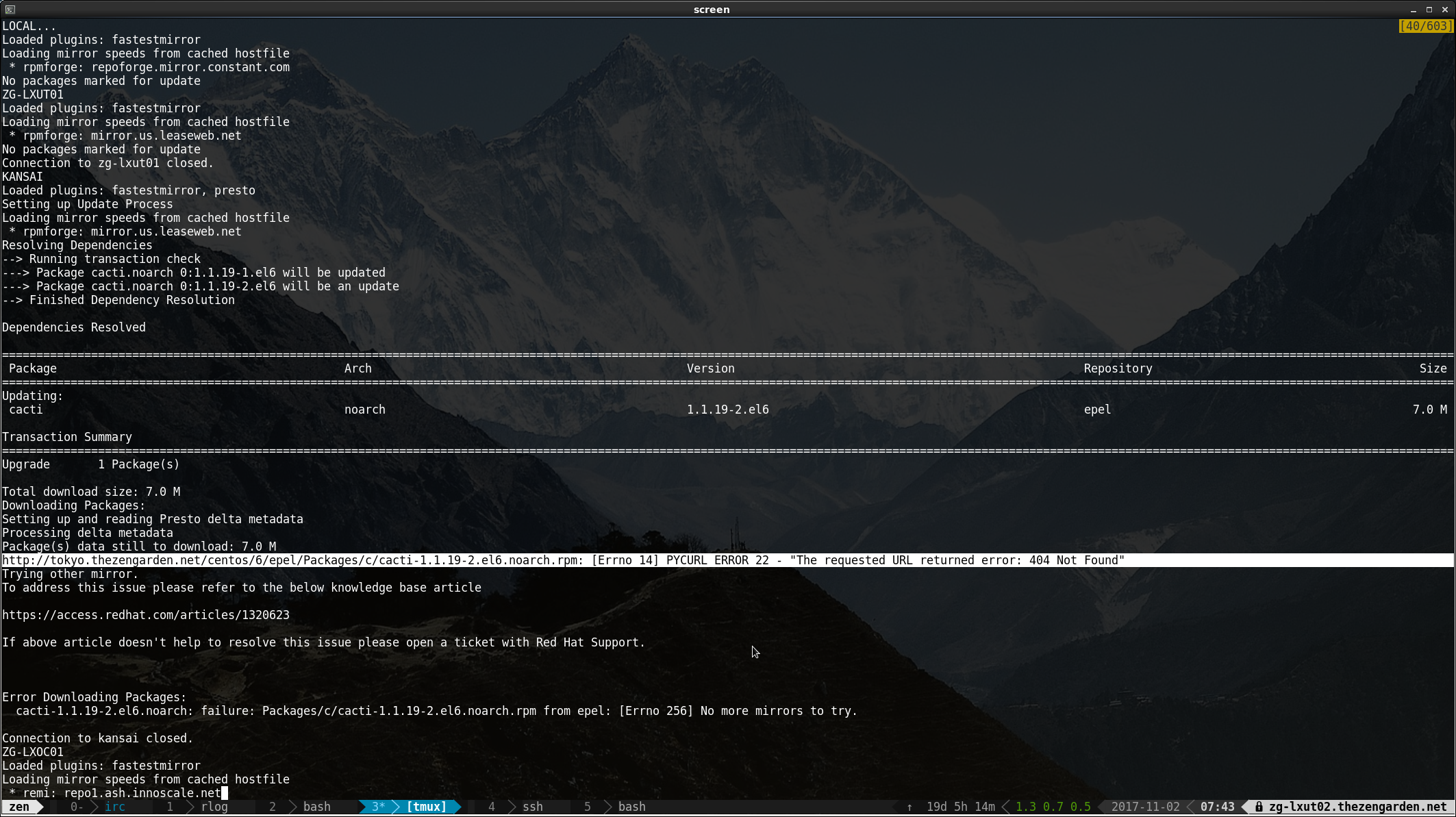Click the 1.1.19-2.el6 version cell
Screen dimensions: 1456x817
coord(728,410)
